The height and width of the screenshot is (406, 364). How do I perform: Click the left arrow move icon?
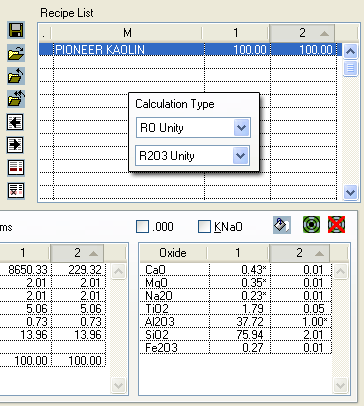tap(15, 122)
